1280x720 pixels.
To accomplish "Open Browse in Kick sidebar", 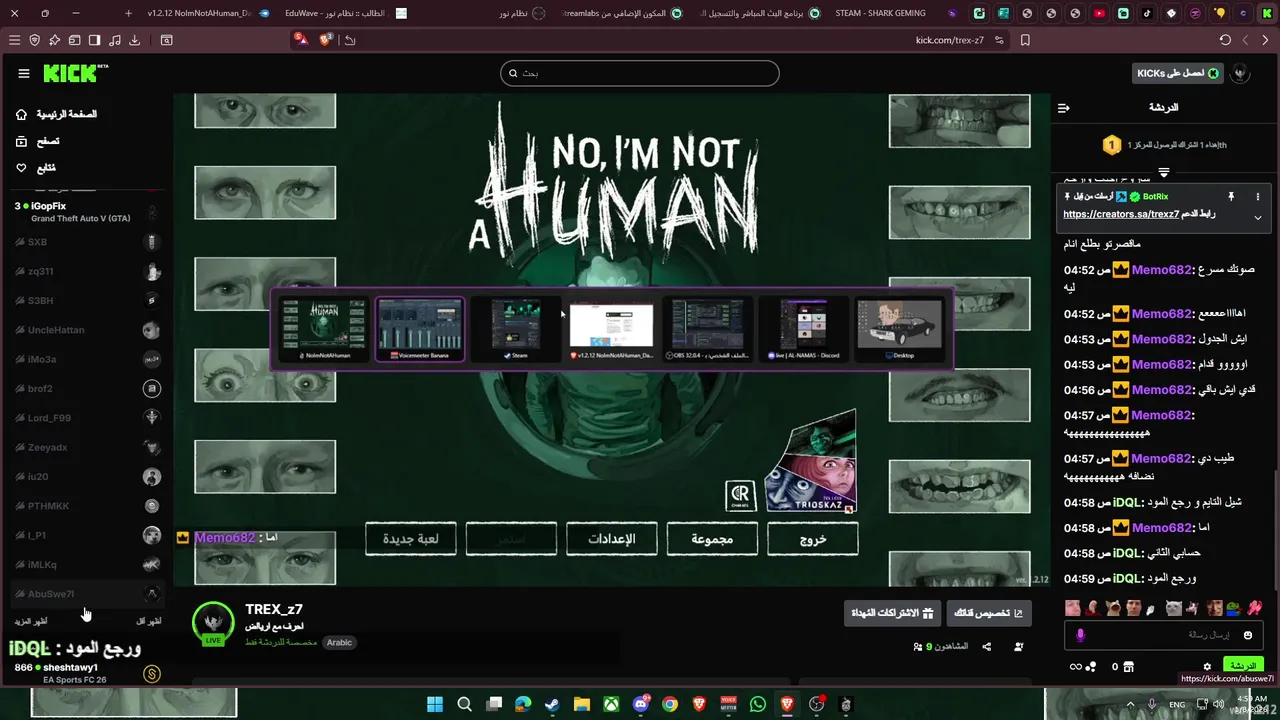I will pyautogui.click(x=36, y=141).
